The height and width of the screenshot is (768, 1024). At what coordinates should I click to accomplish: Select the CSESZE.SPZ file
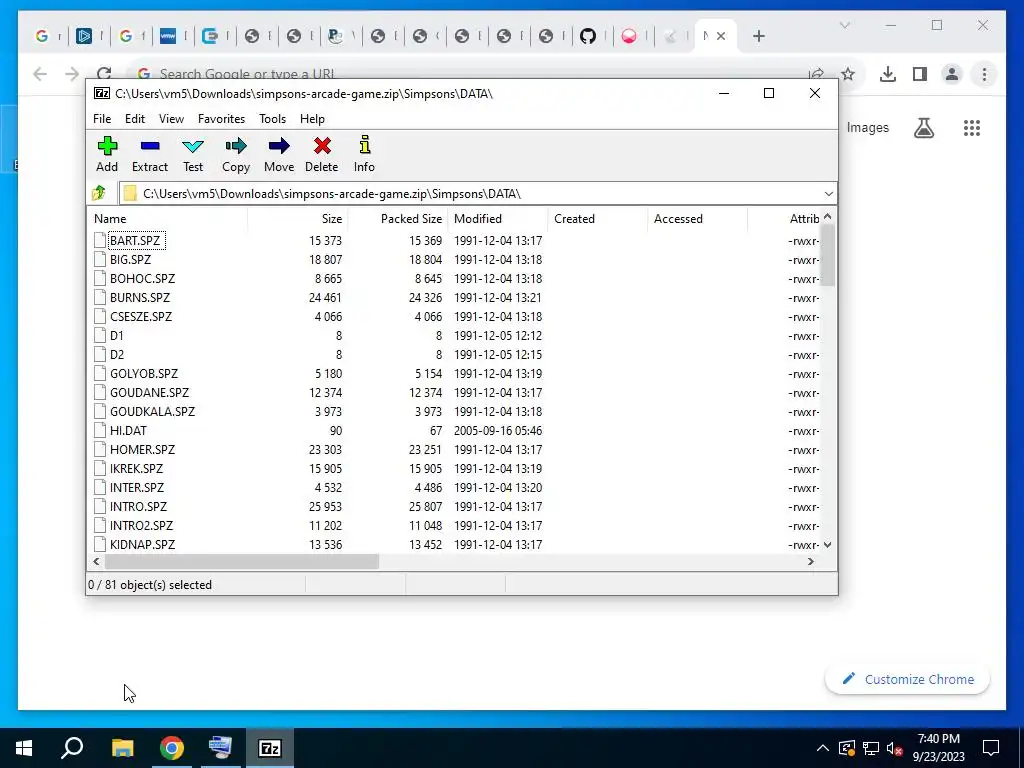tap(140, 316)
